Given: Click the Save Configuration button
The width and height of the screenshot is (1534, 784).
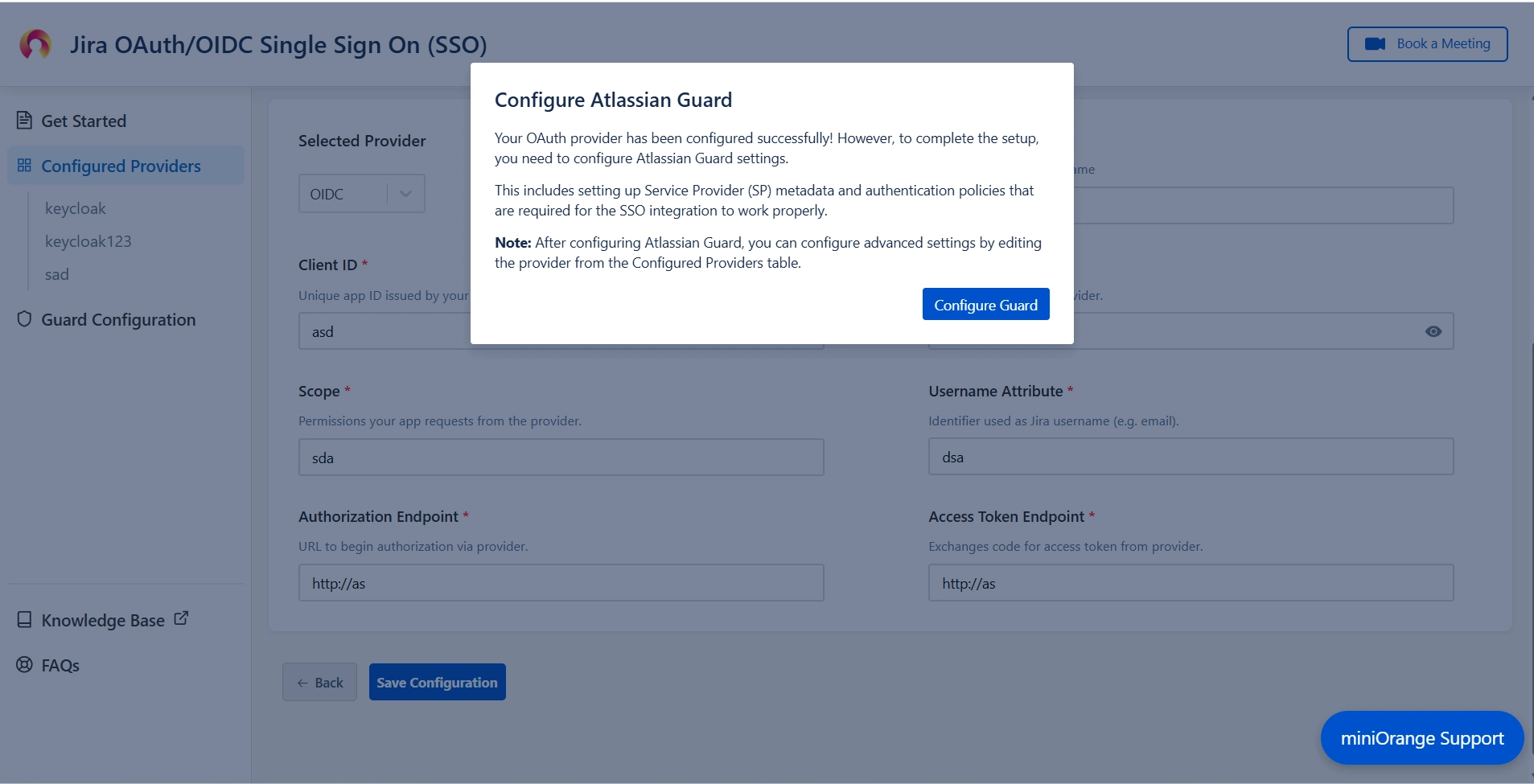Looking at the screenshot, I should click(438, 682).
